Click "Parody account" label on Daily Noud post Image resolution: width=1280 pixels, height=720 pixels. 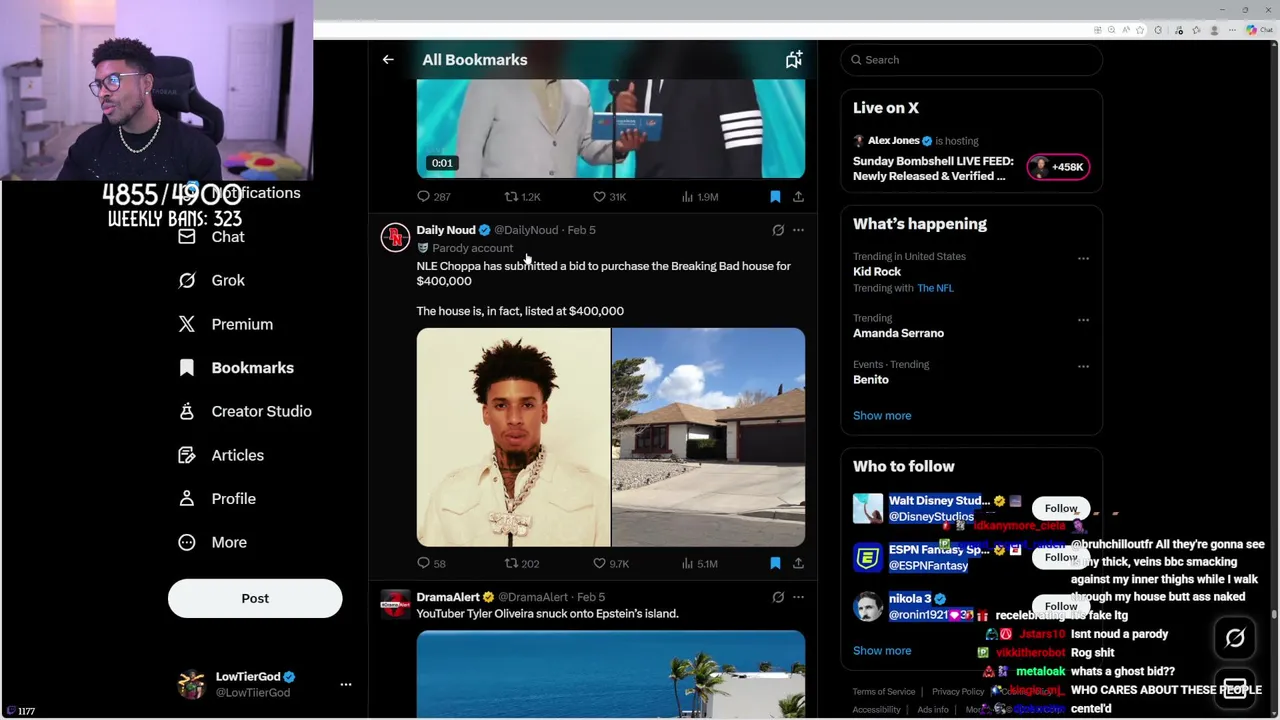472,248
